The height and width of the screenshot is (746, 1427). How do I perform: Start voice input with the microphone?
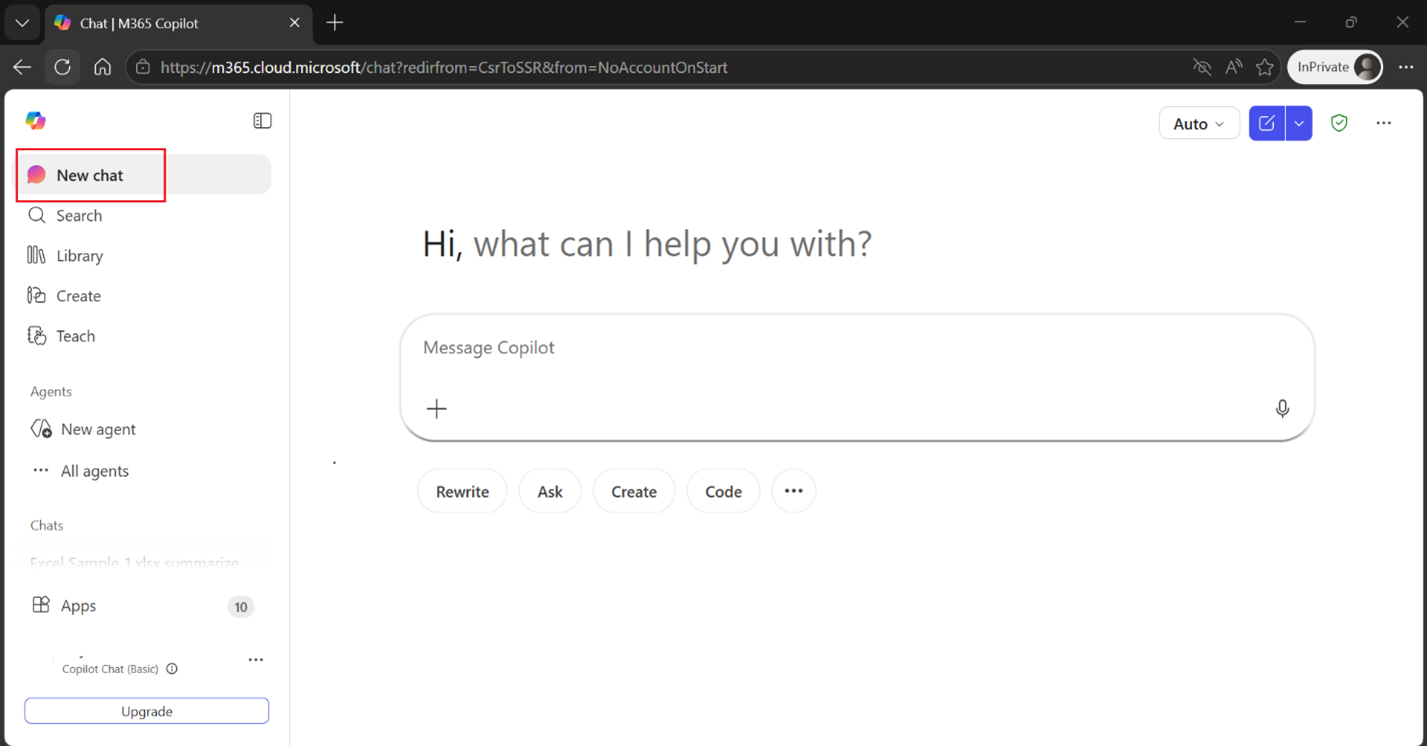1282,409
